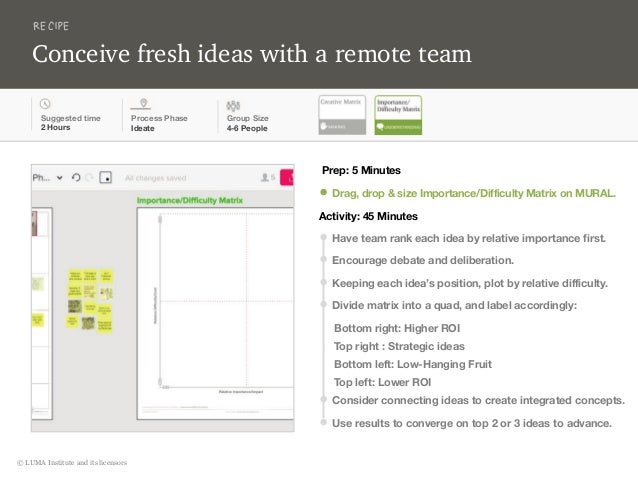Viewport: 638px width, 479px height.
Task: Click the cluster of yellow sticky notes
Action: (90, 300)
